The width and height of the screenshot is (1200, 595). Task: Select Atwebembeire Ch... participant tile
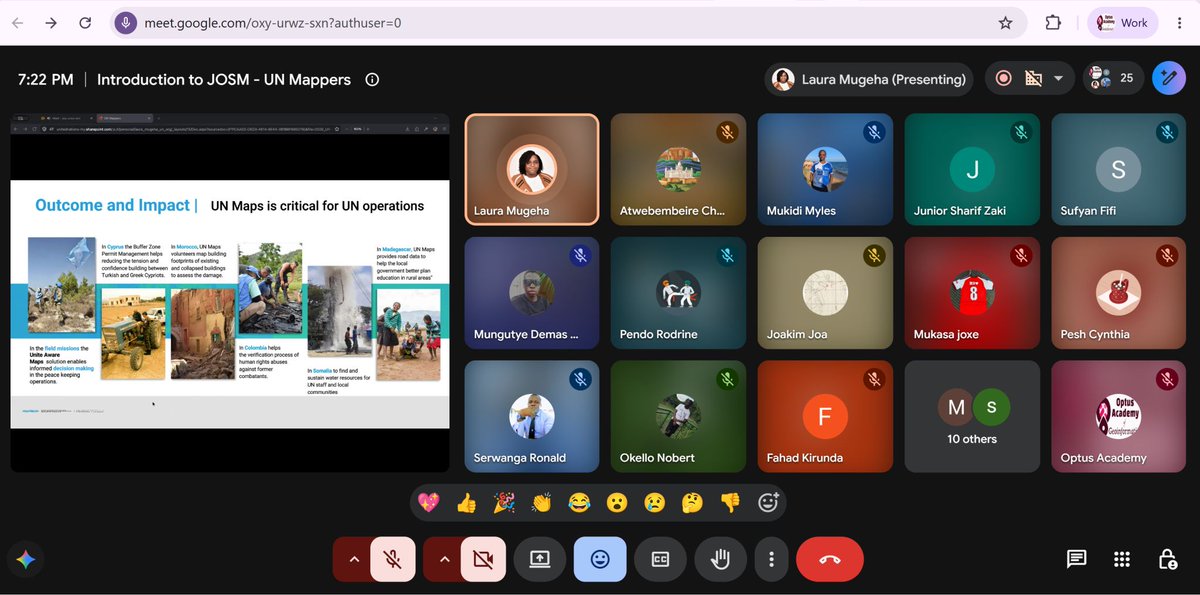tap(678, 169)
